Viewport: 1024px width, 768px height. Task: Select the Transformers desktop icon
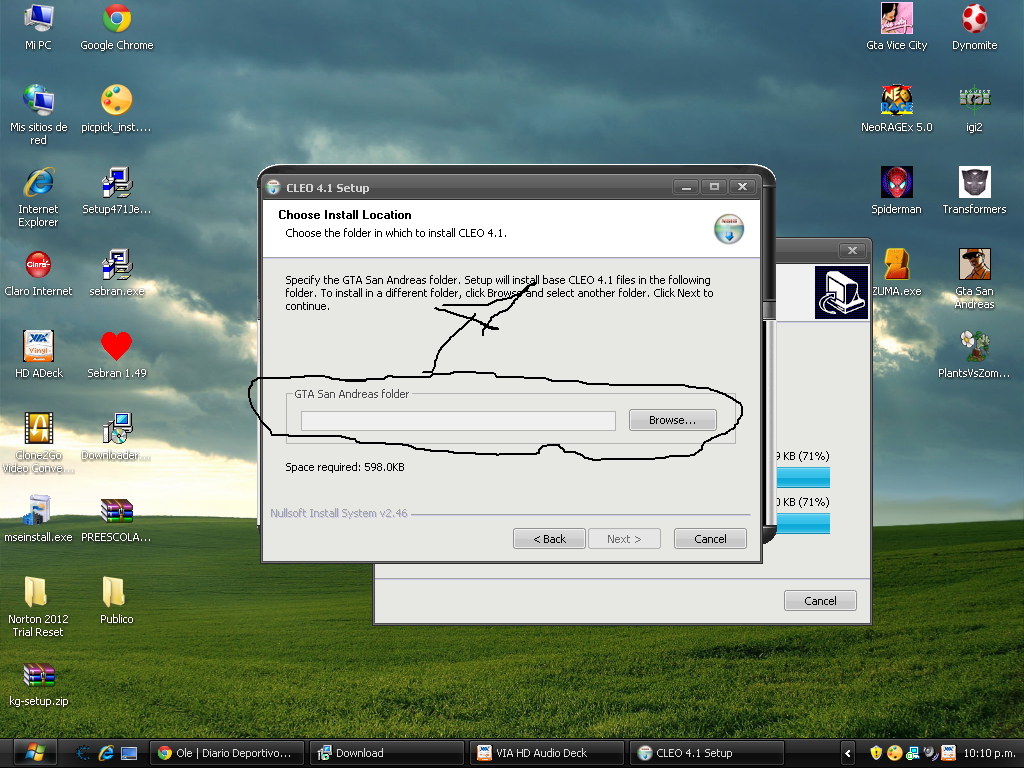[x=974, y=191]
